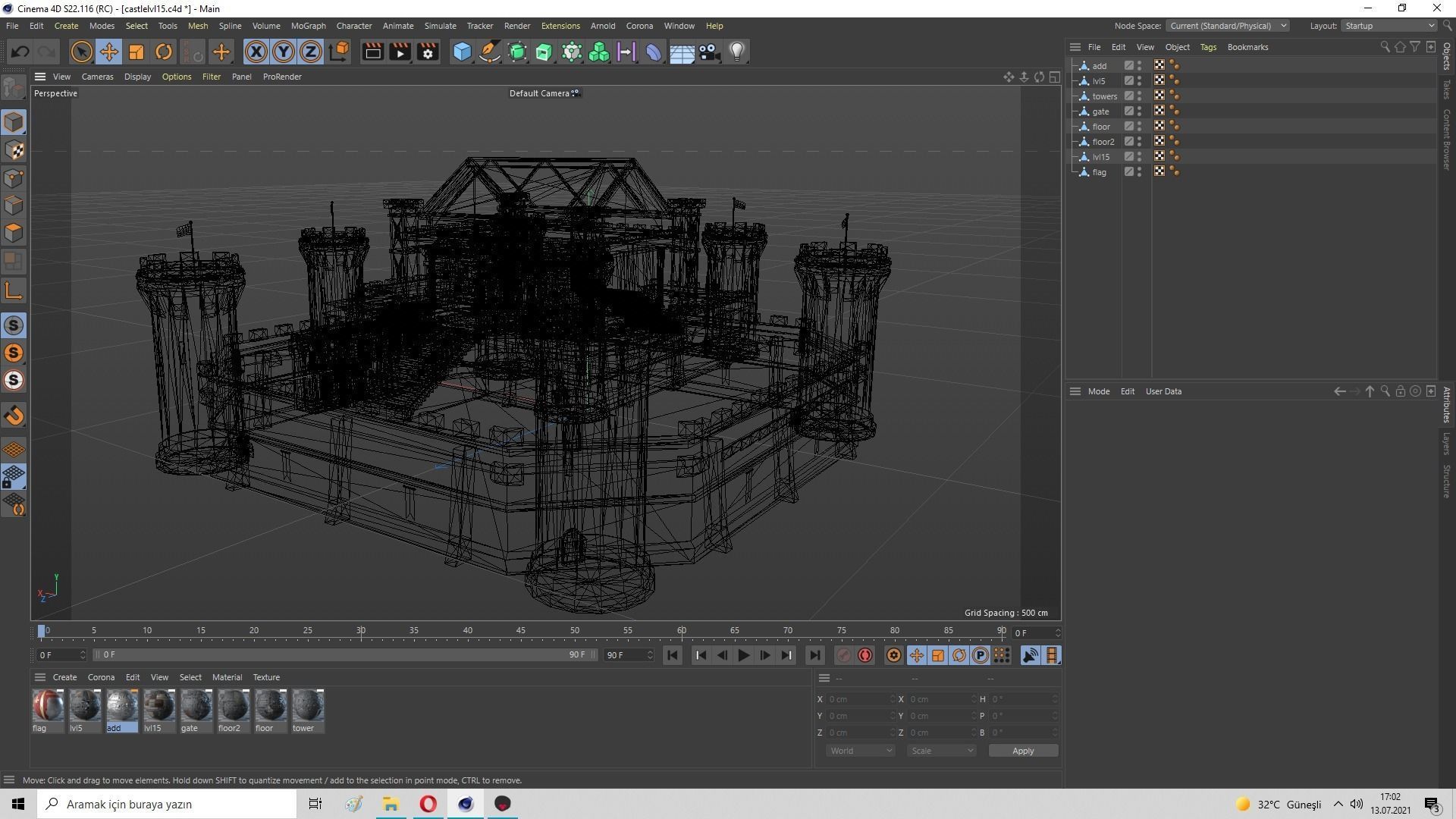Open the Attribute Manager hamburger menu
The width and height of the screenshot is (1456, 819).
click(x=1075, y=392)
